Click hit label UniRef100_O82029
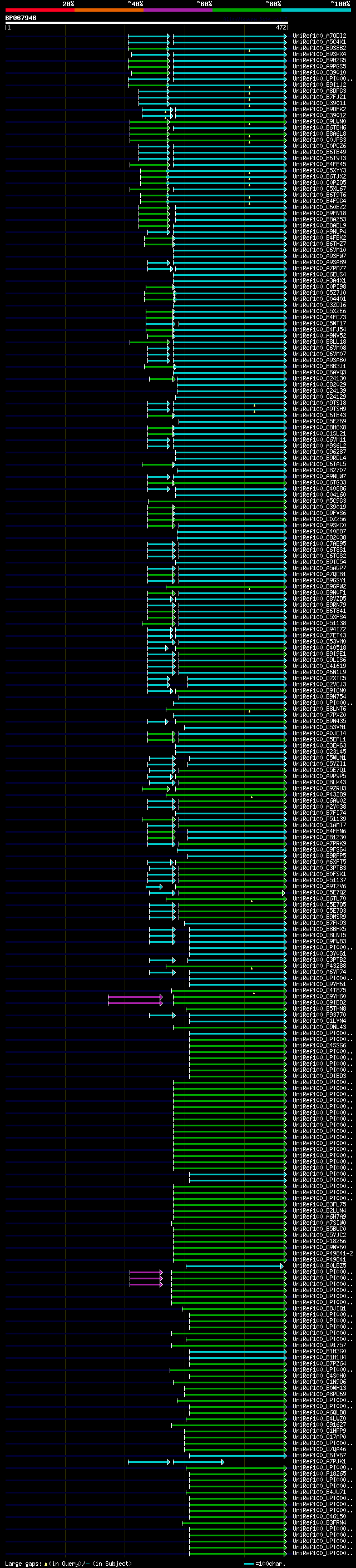Screen dimensions: 356x1568 click(x=319, y=385)
